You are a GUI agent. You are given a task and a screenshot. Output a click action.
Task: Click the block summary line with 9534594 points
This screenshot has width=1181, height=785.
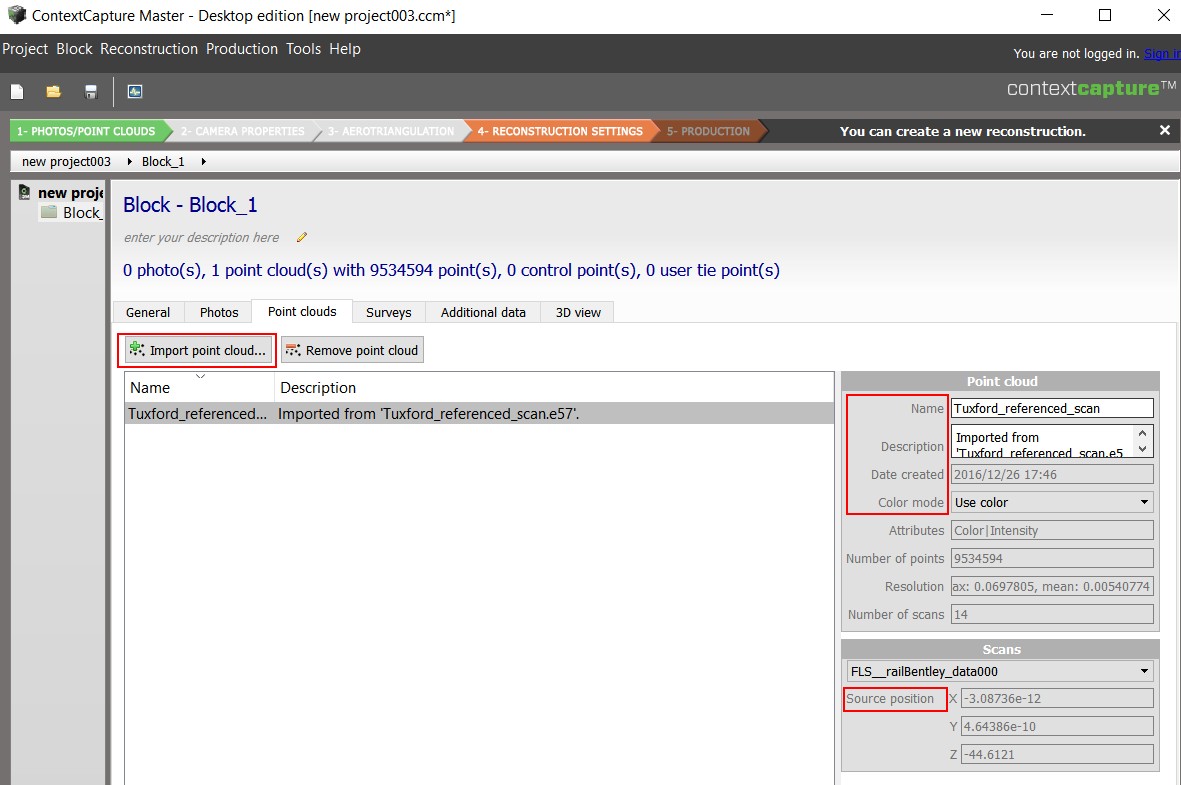pyautogui.click(x=451, y=270)
